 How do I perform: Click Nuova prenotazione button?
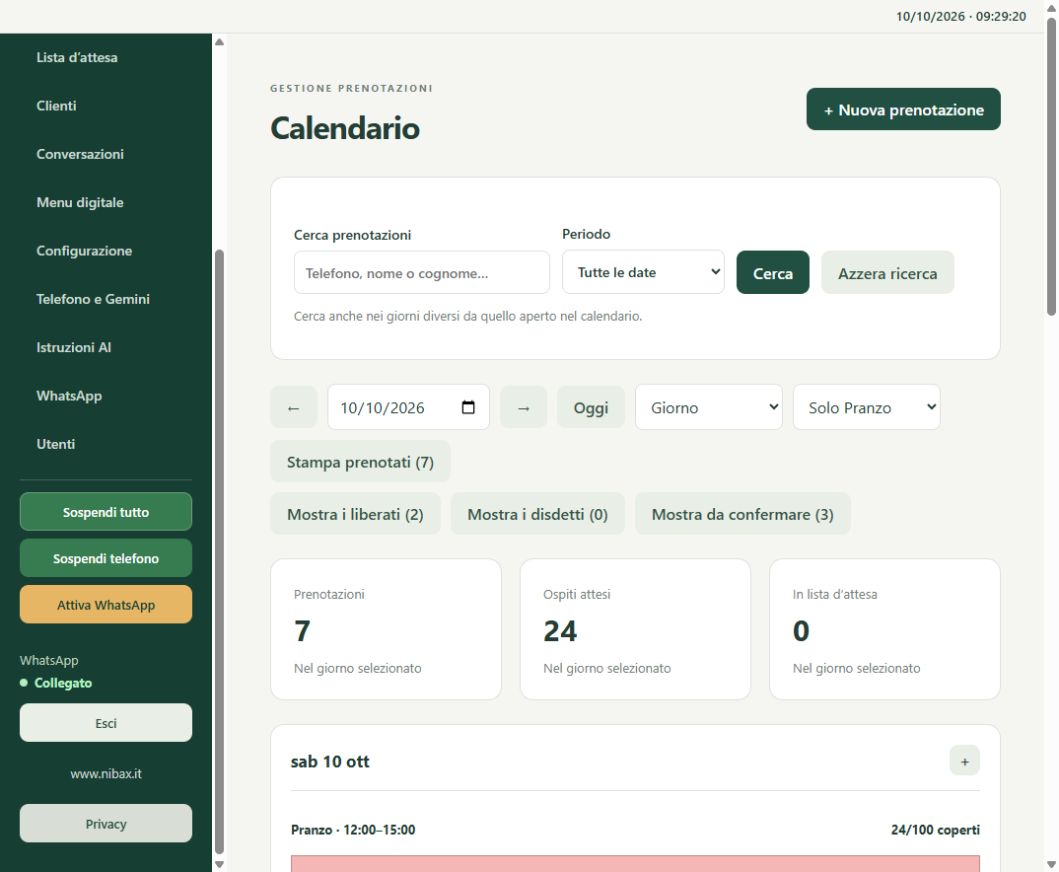pos(903,109)
